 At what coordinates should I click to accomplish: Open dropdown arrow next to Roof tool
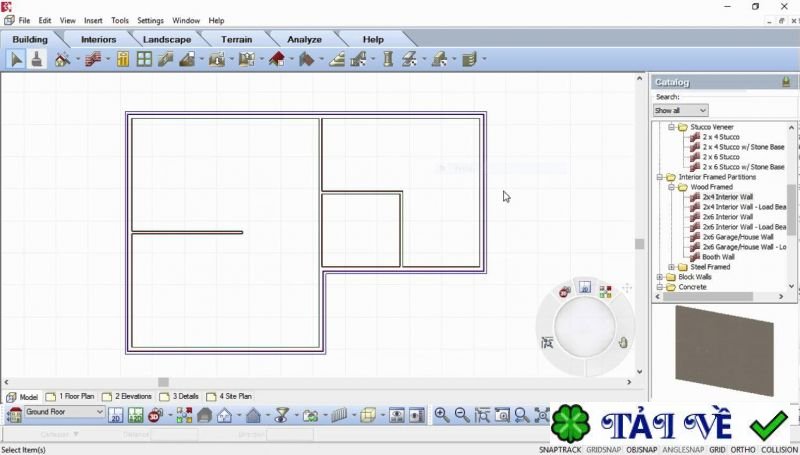pyautogui.click(x=291, y=59)
